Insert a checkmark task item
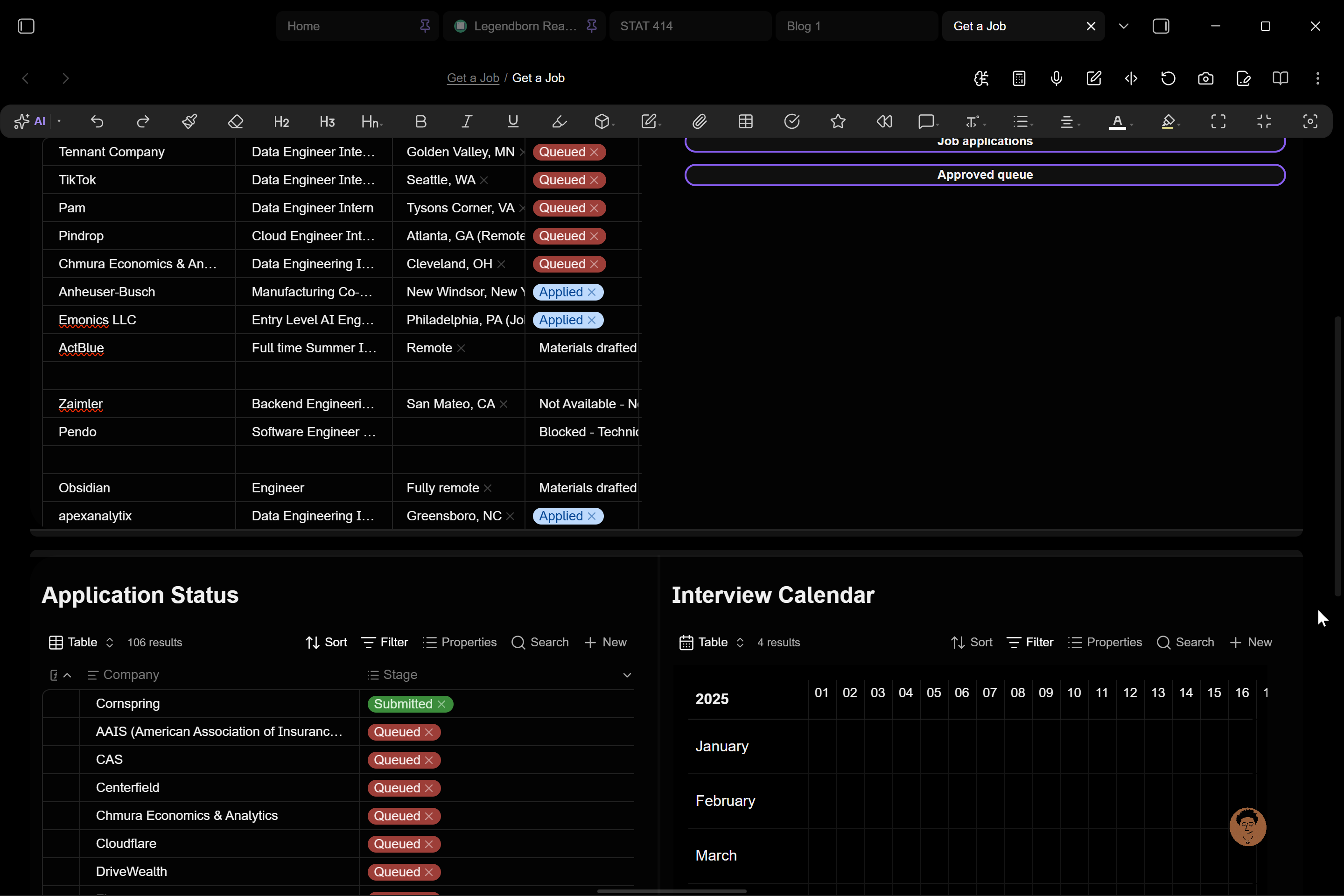This screenshot has height=896, width=1344. tap(791, 121)
